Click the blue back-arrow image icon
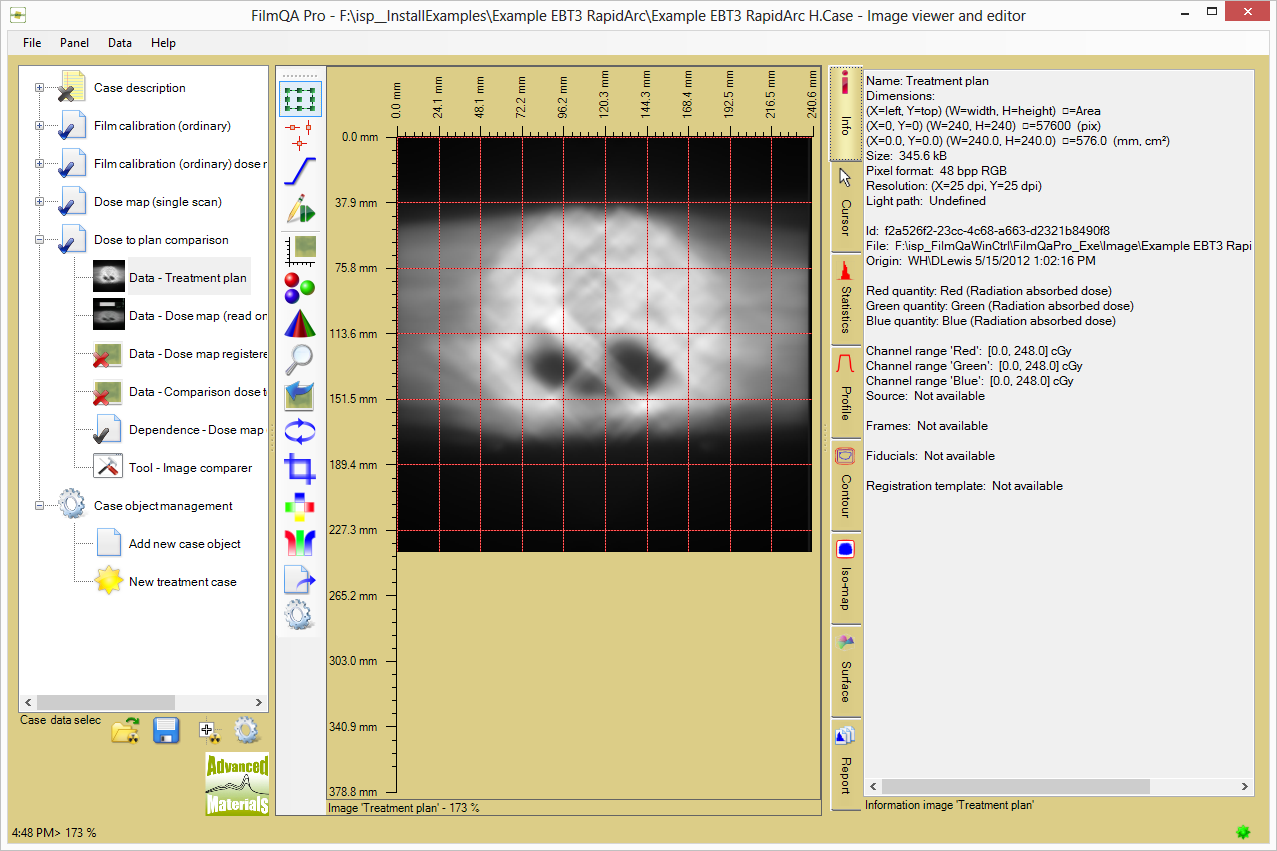 click(300, 395)
